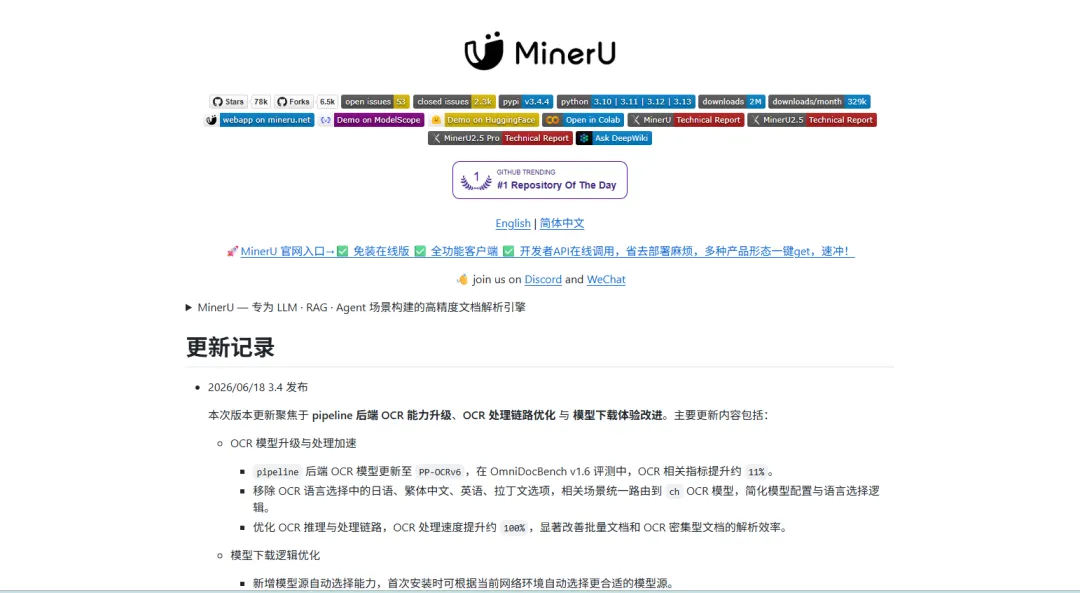Click the MinerU logo at the top
The width and height of the screenshot is (1080, 593).
point(540,51)
